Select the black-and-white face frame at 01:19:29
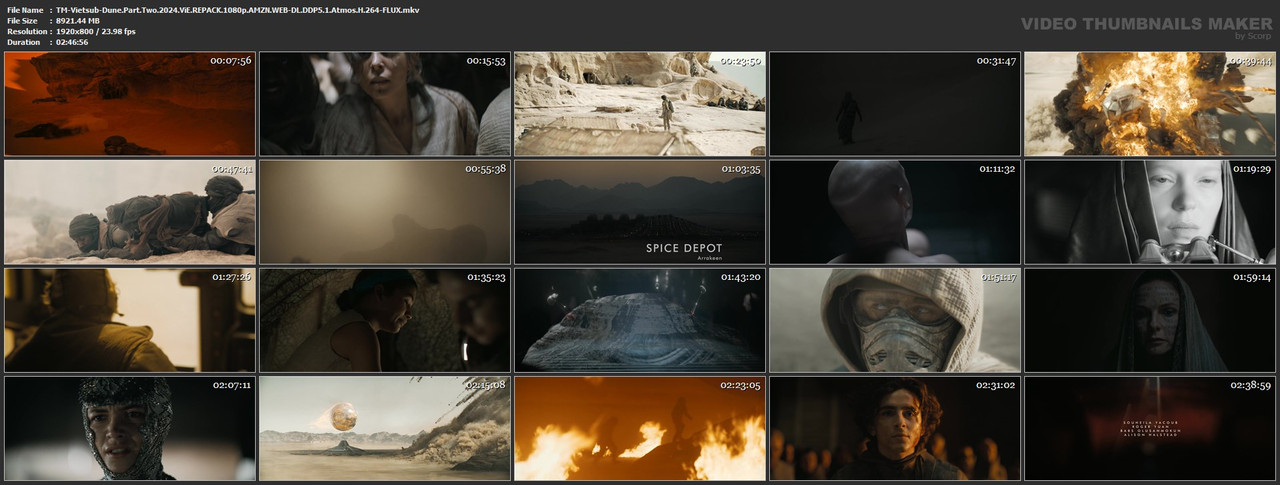This screenshot has height=485, width=1280. 1150,212
